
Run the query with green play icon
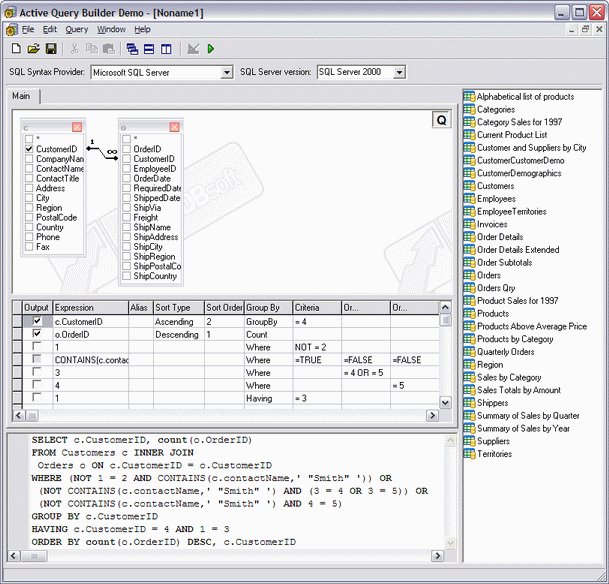(211, 49)
